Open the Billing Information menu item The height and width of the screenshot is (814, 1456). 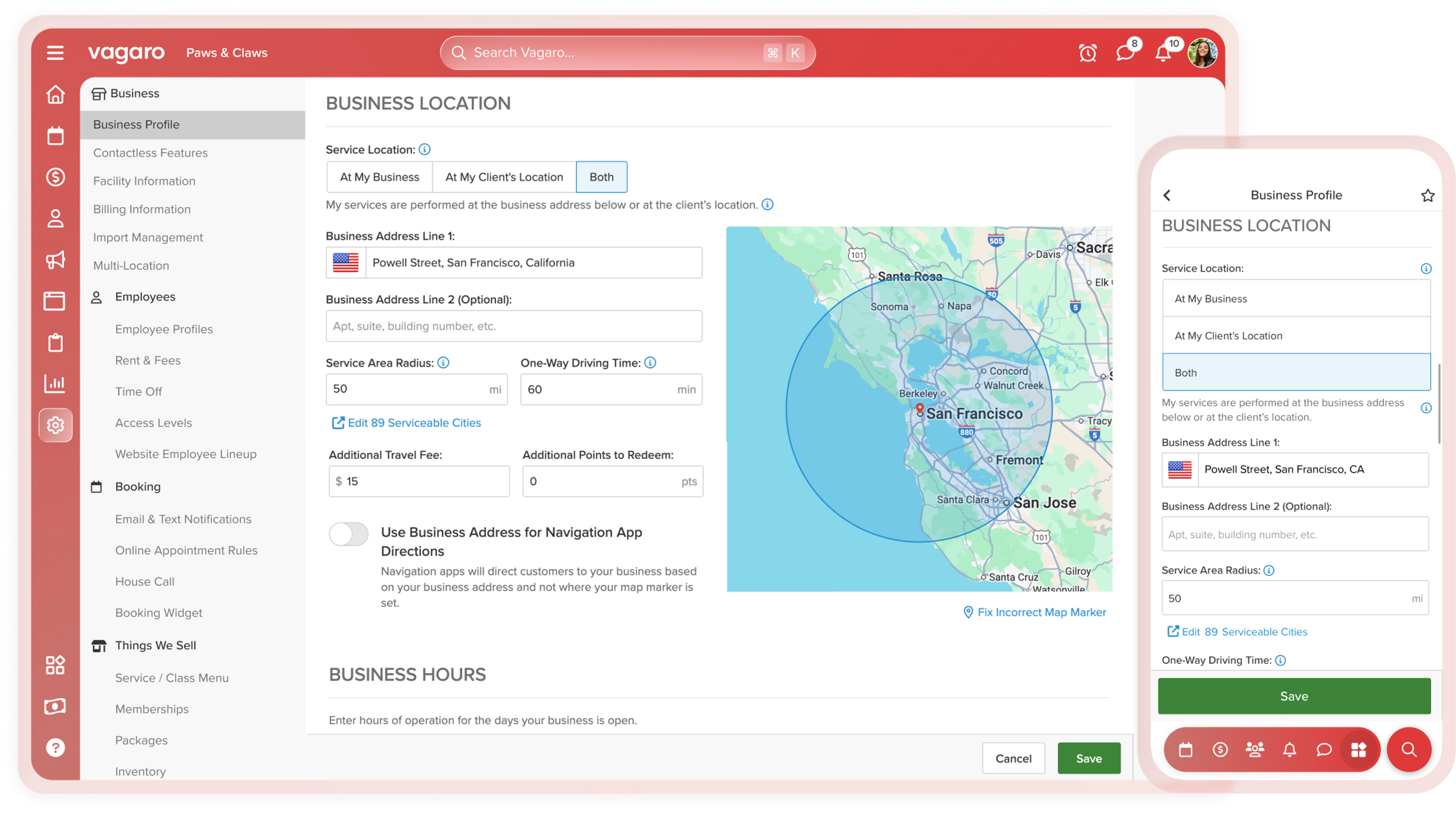pos(142,209)
